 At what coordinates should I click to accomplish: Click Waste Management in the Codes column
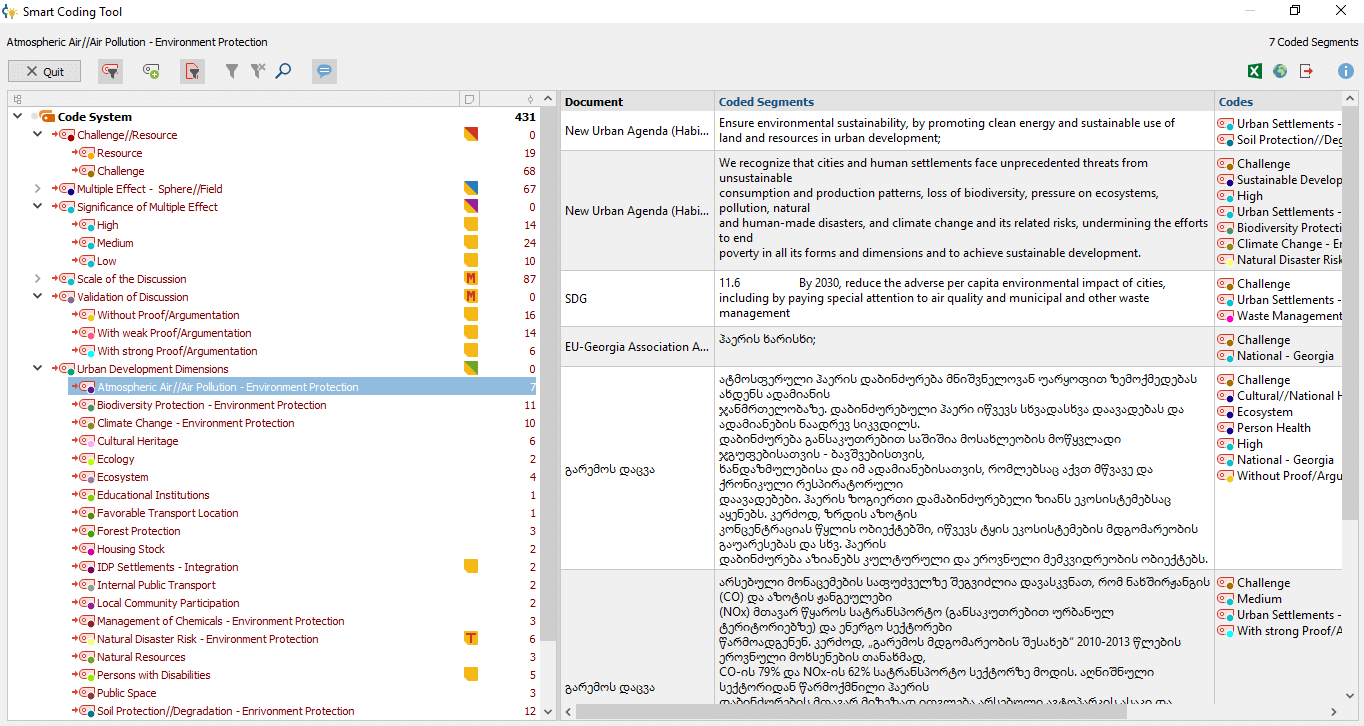[1289, 316]
